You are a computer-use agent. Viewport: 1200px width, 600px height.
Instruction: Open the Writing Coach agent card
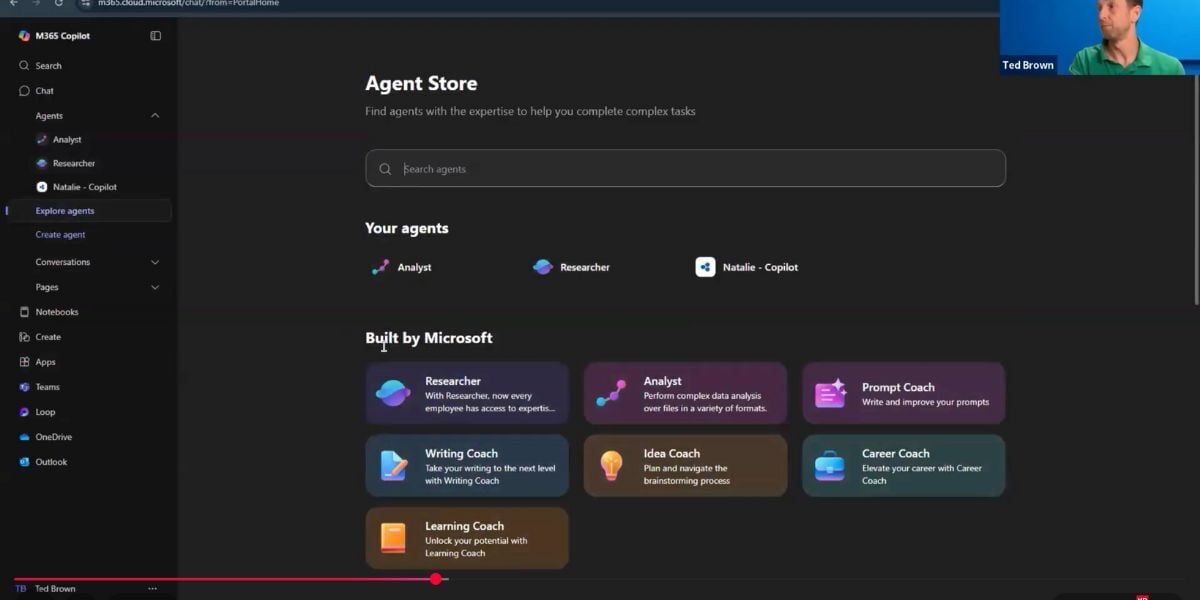467,466
